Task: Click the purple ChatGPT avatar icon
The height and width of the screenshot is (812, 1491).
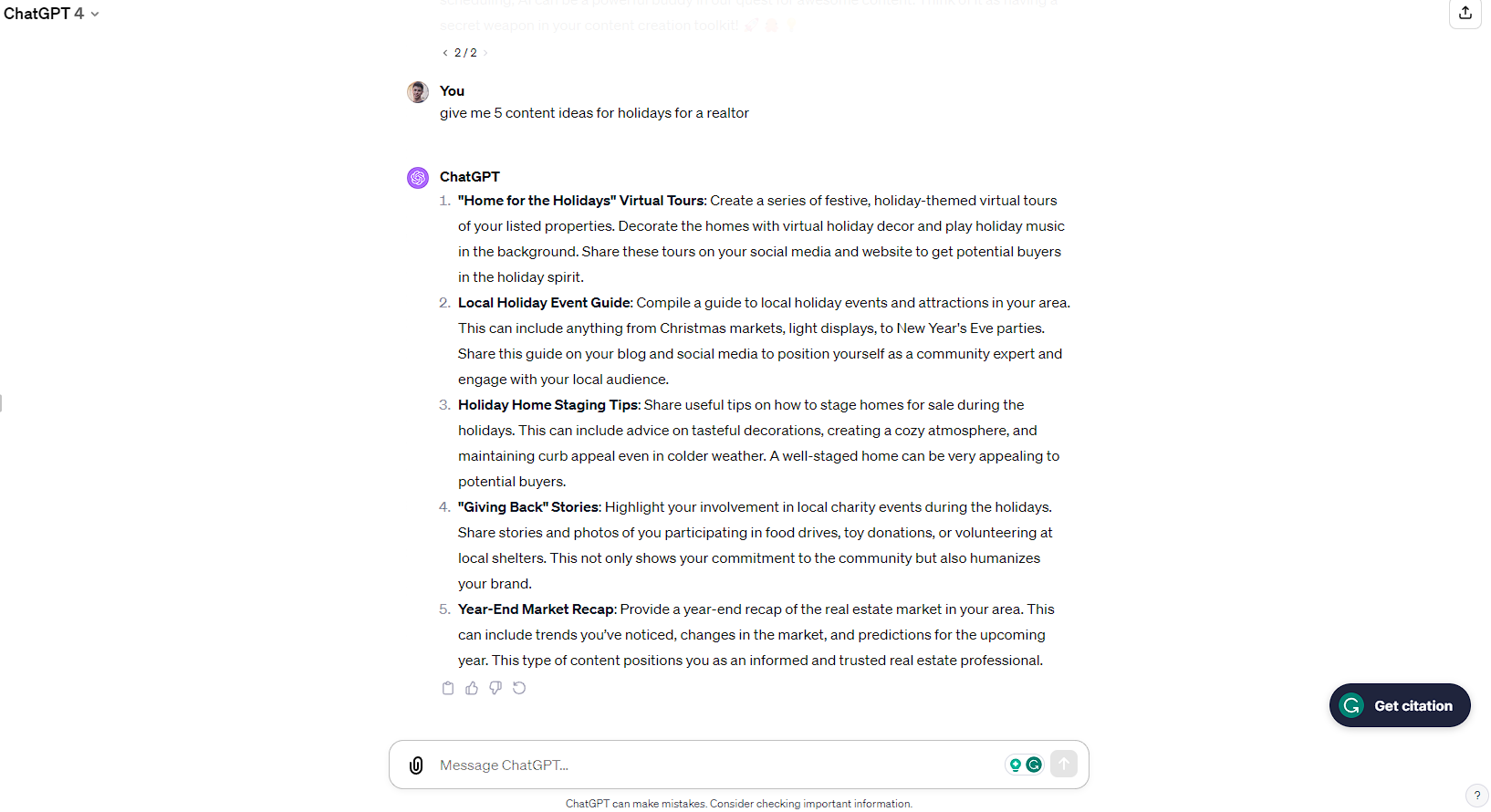Action: [x=418, y=178]
